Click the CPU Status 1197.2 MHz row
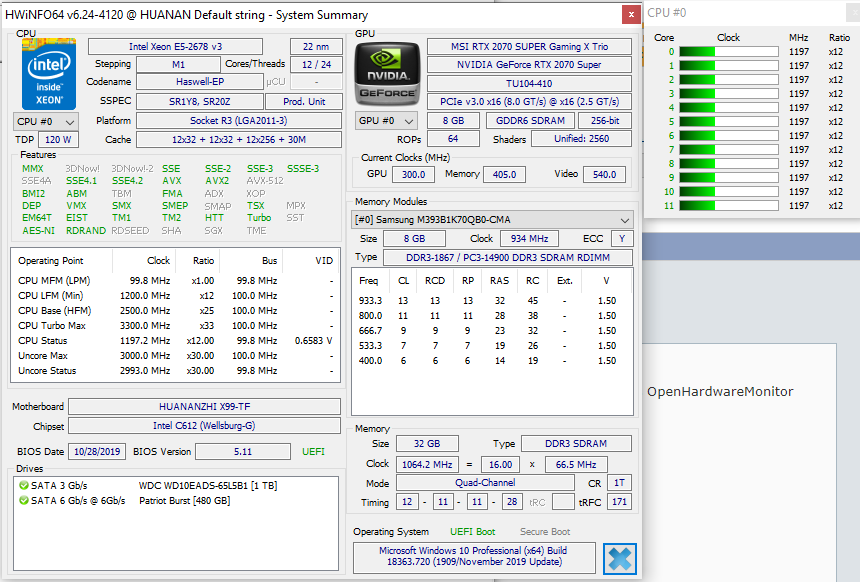Screen dimensions: 860x582 [176, 341]
